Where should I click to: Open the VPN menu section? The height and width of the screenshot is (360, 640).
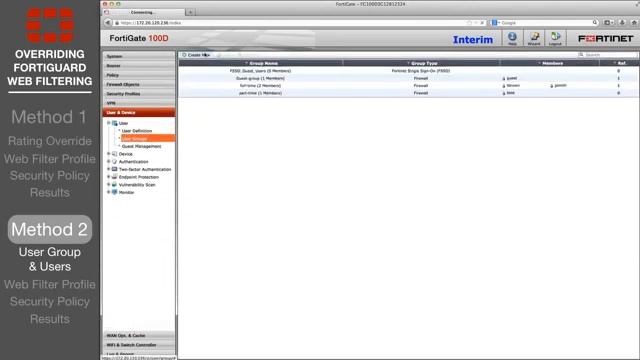tap(139, 103)
